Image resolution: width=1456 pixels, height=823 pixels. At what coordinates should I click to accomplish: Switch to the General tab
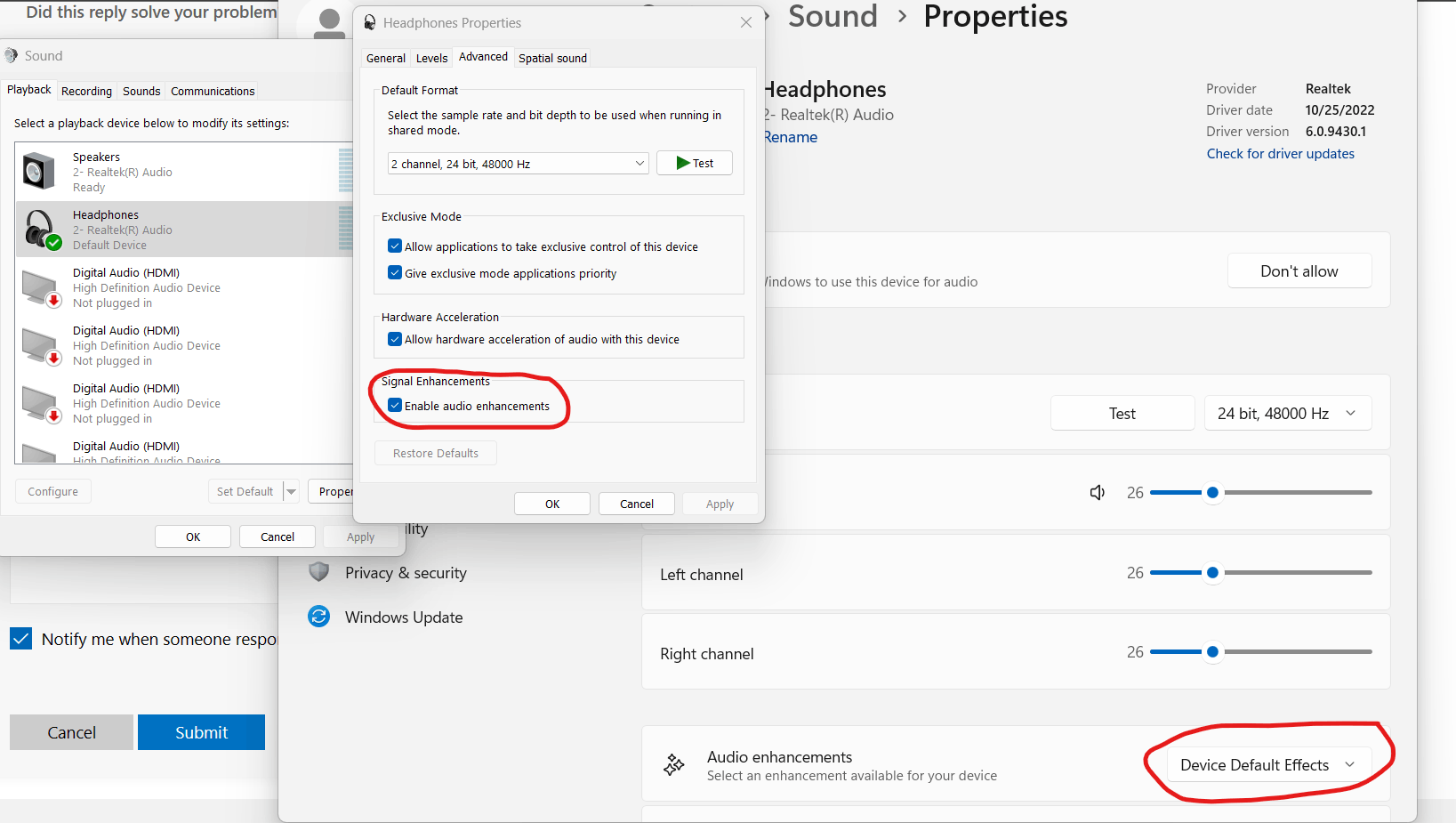coord(386,58)
